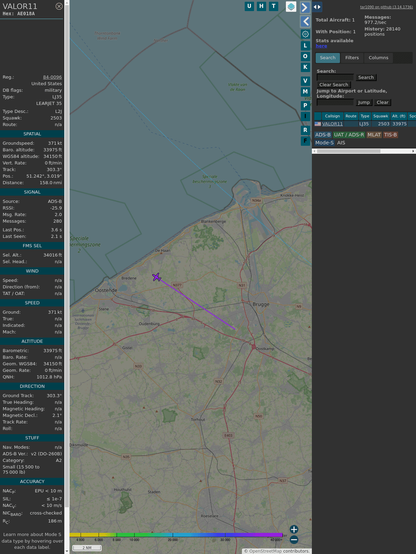Click the WIND section header
Screen dimensions: 416x554
(x=32, y=271)
